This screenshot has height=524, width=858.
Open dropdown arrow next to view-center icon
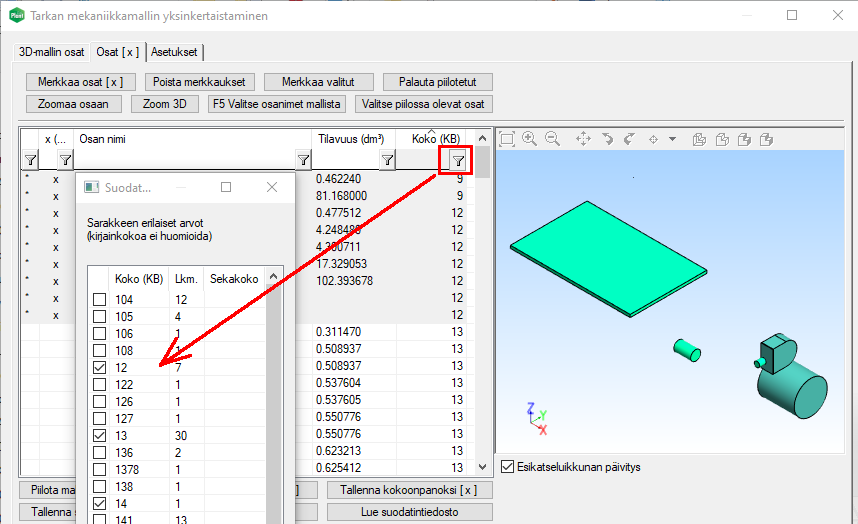click(672, 139)
